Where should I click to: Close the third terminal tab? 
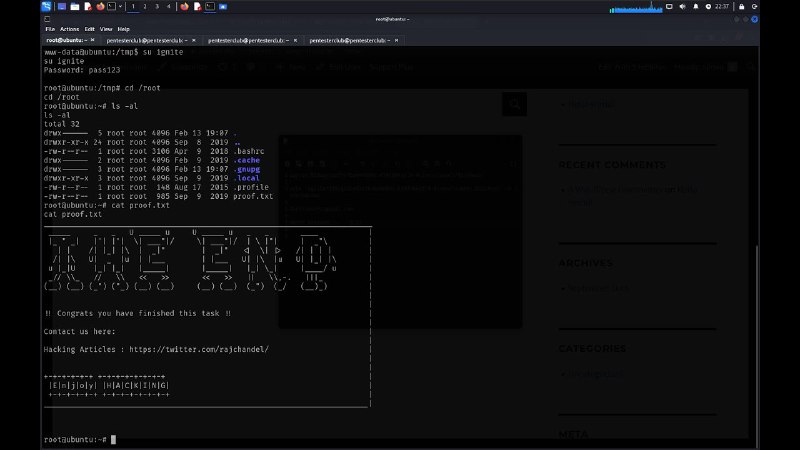(x=295, y=40)
